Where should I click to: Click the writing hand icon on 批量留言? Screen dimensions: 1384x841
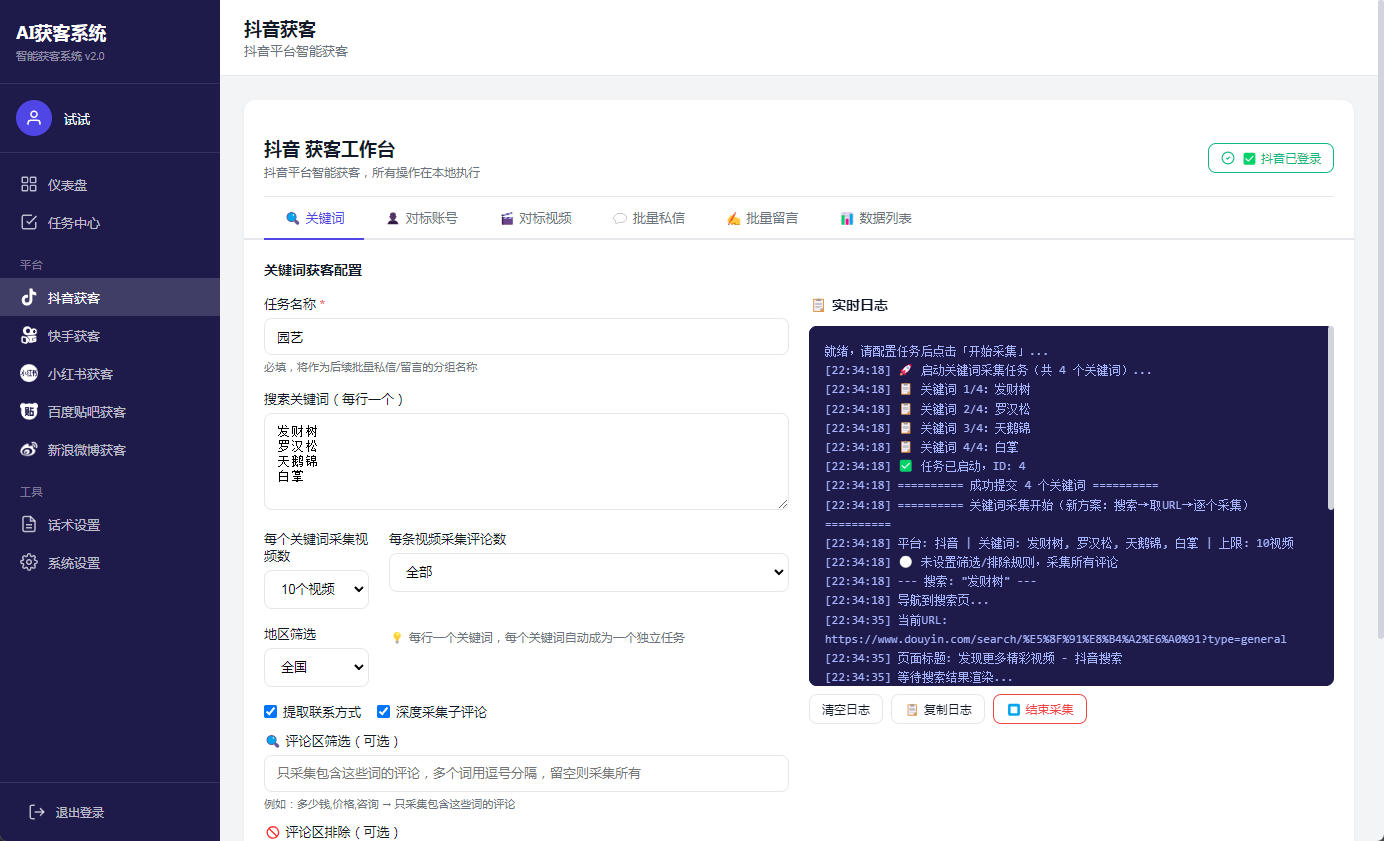click(733, 218)
